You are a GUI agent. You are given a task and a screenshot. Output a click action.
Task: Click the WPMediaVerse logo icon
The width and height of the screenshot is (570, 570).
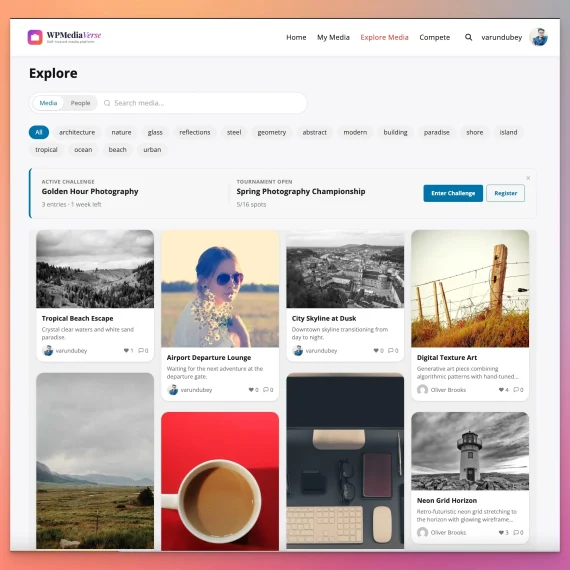pos(35,37)
